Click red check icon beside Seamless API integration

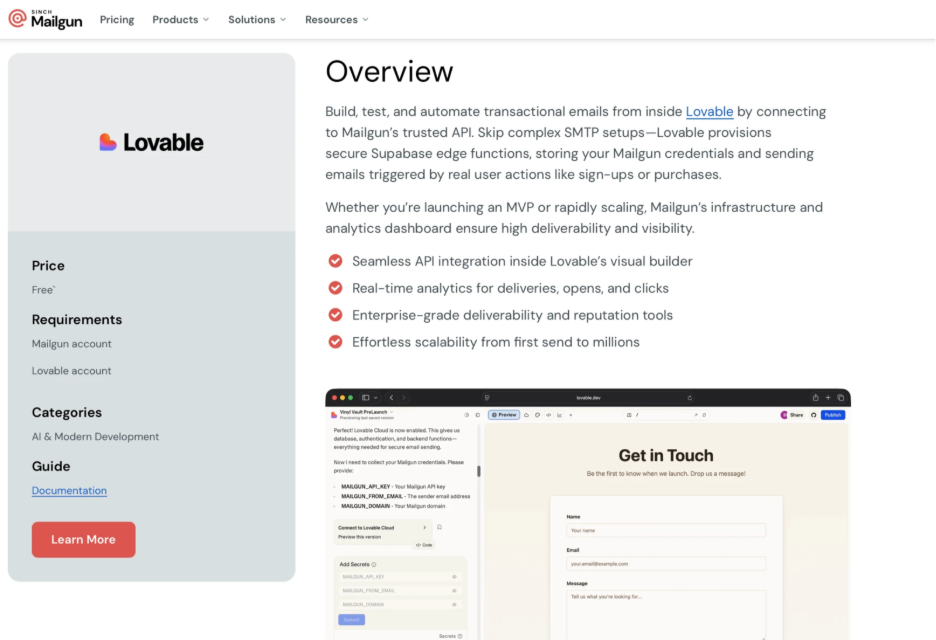tap(336, 261)
